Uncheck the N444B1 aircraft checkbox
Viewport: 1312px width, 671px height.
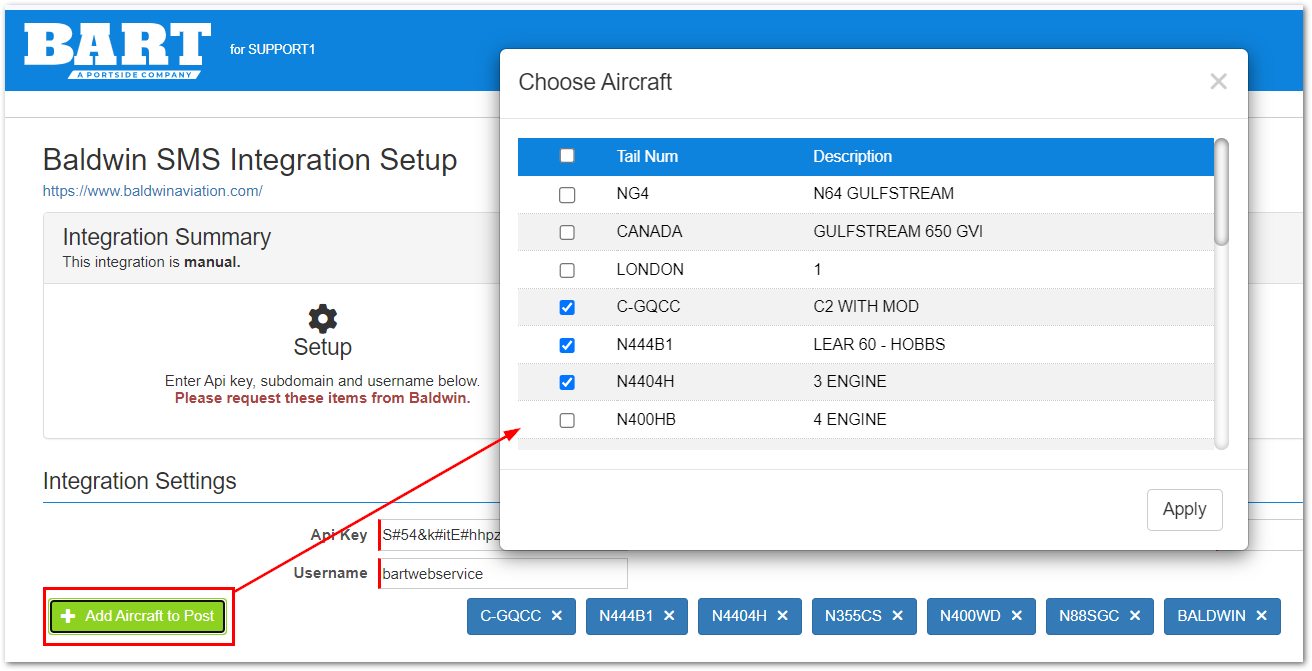point(567,345)
